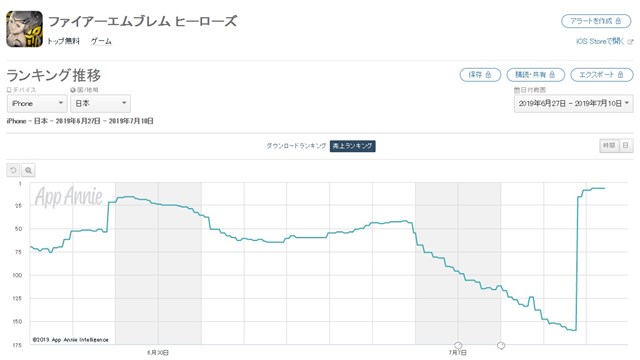Image resolution: width=640 pixels, height=360 pixels.
Task: Toggle the hourly 時間 granularity button
Action: point(609,146)
